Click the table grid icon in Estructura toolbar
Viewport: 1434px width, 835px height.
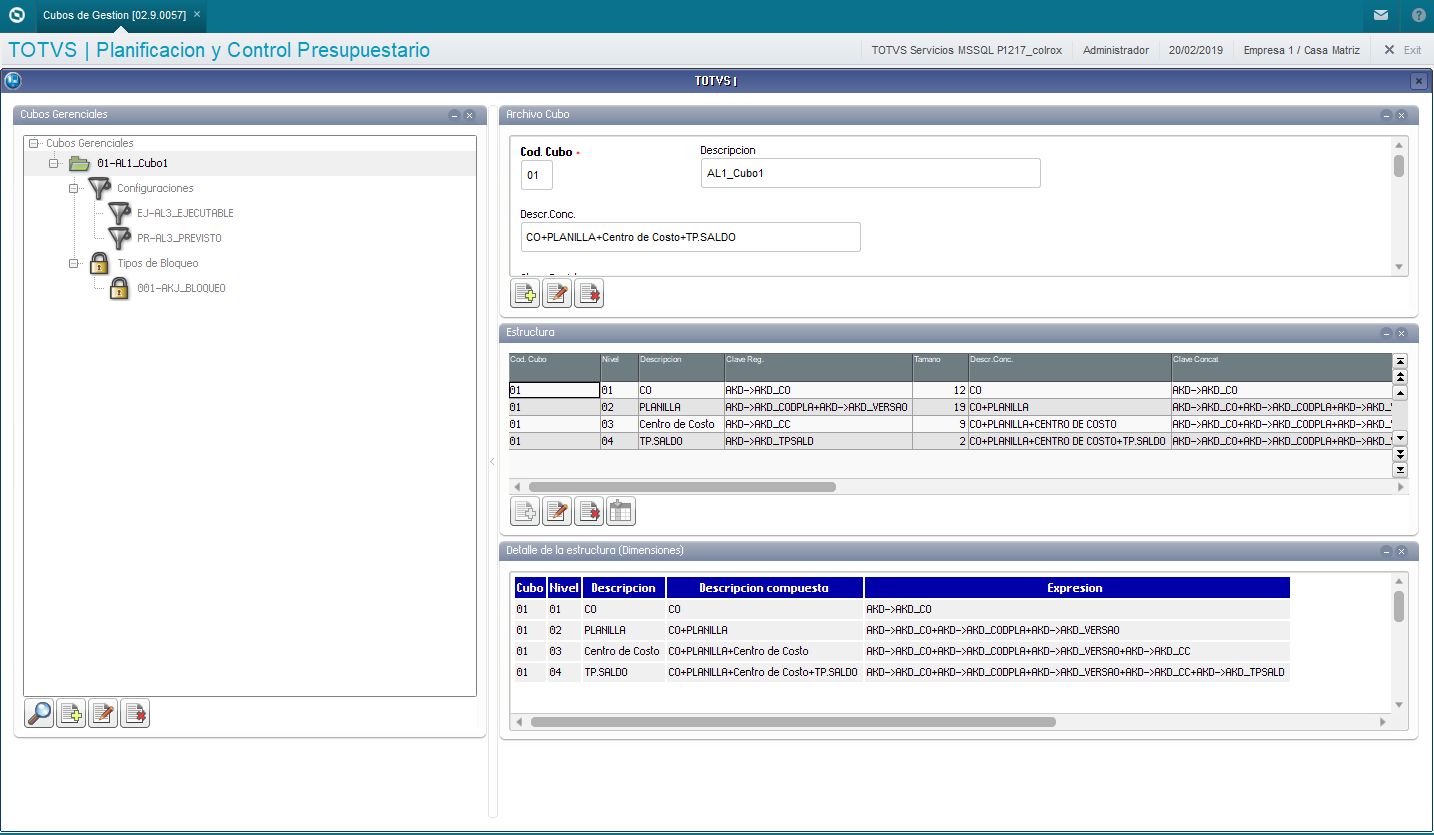click(621, 512)
